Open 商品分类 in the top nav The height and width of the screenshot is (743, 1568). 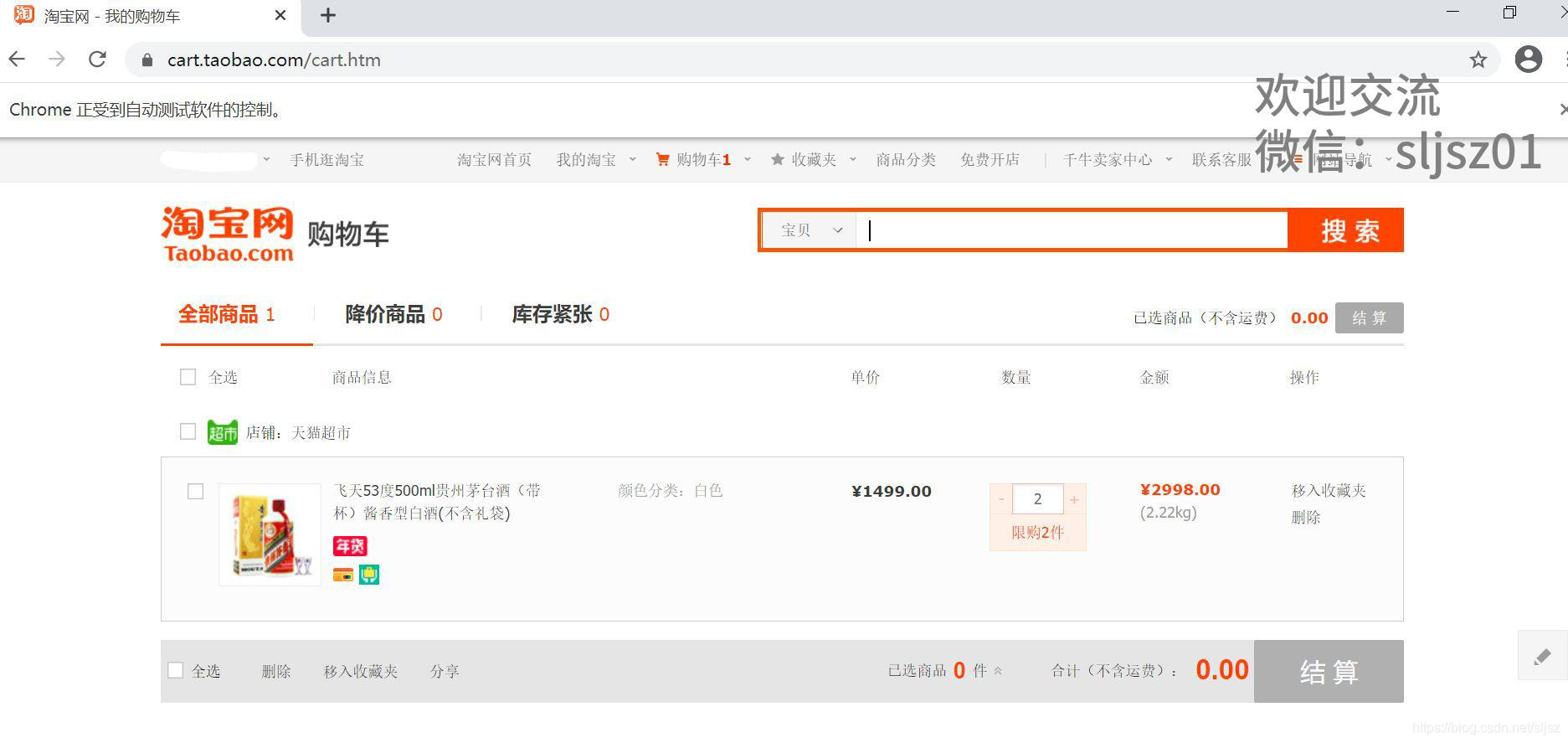coord(906,159)
